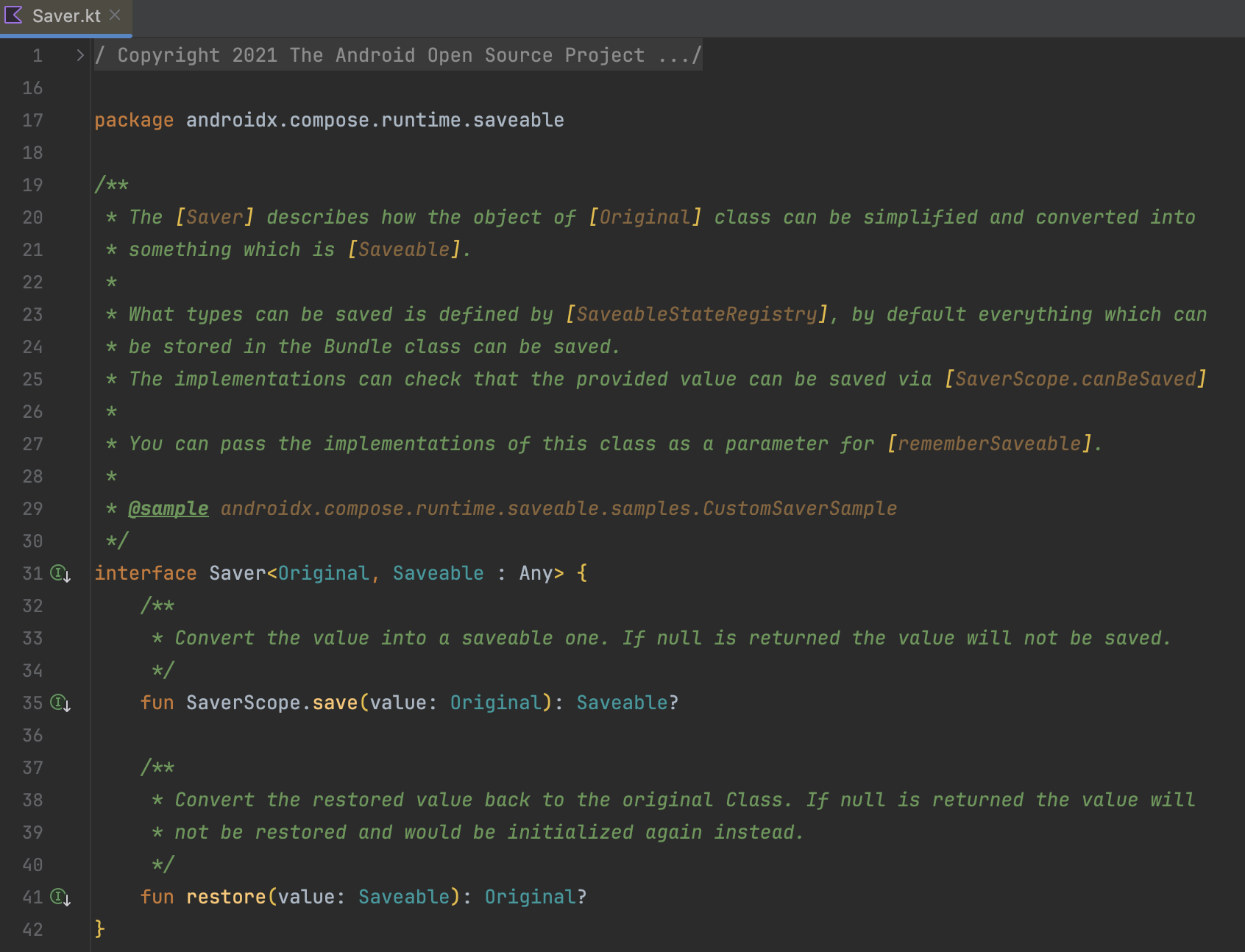Click line number 42 beside the closing brace

pyautogui.click(x=32, y=929)
